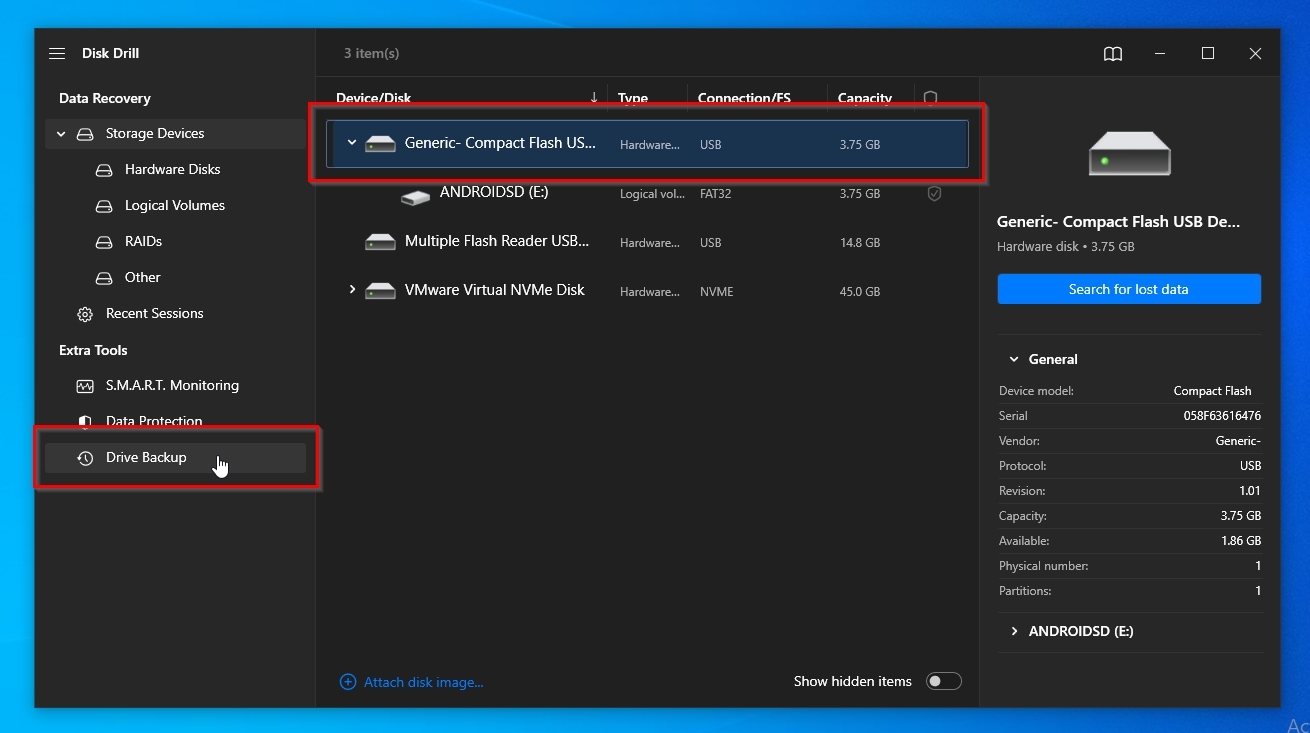Collapse the Generic- Compact Flash disk row
The width and height of the screenshot is (1310, 733).
tap(352, 143)
